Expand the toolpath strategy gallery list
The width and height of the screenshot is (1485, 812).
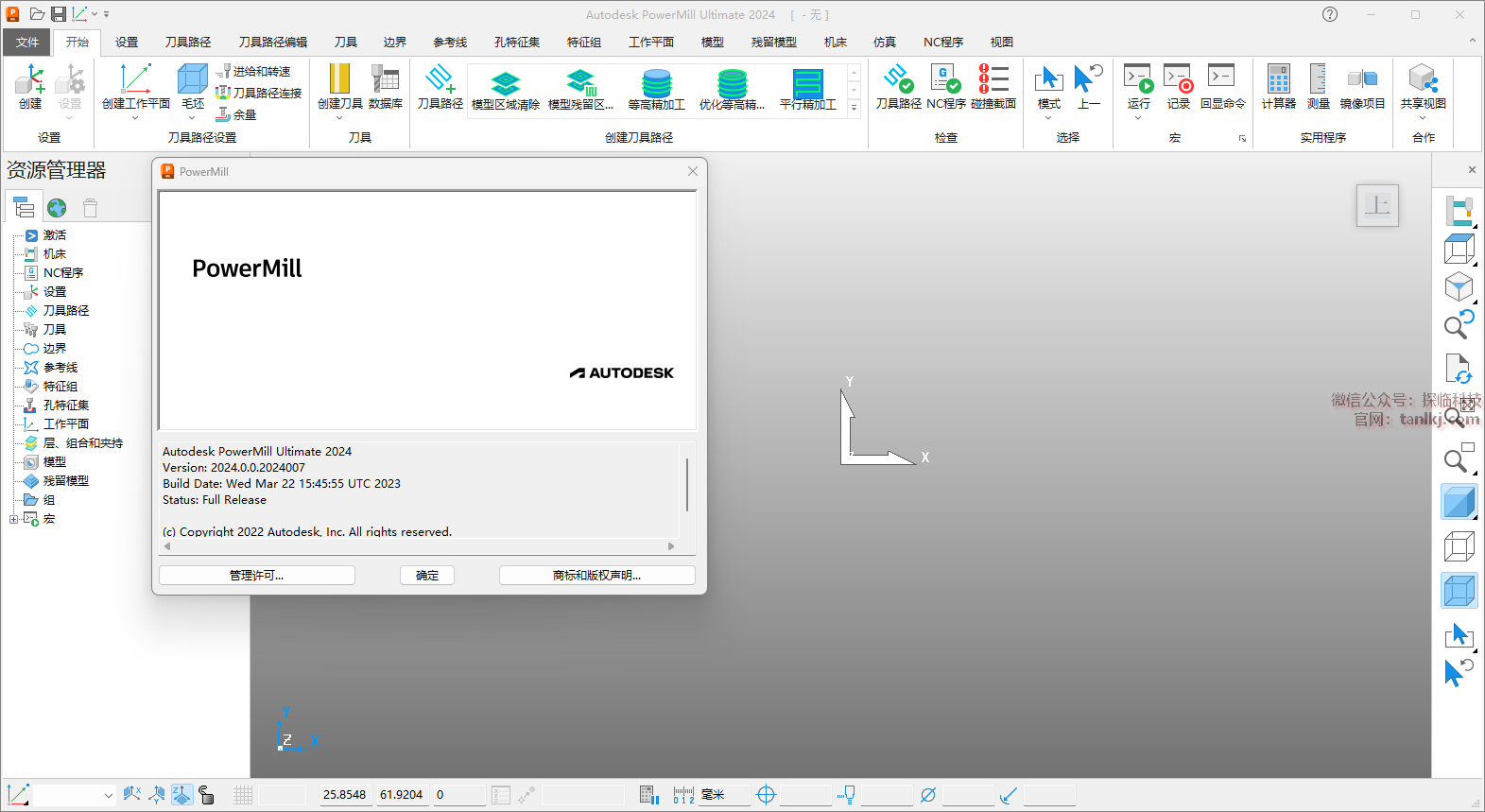coord(854,108)
